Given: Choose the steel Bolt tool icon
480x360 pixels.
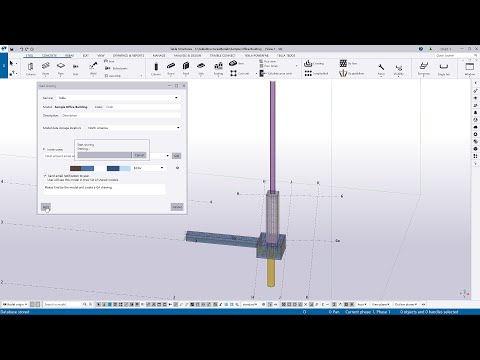Looking at the screenshot, I should tap(76, 68).
